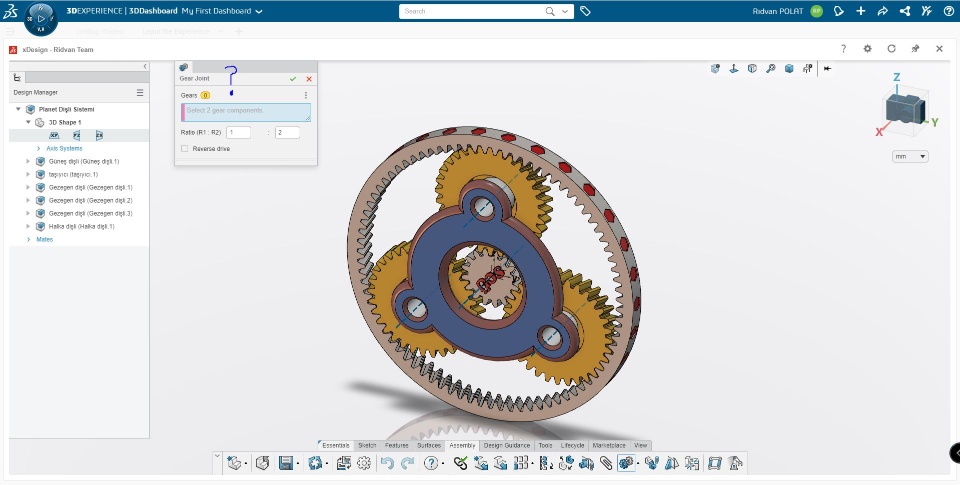Switch to the Sketch tab
The image size is (960, 485).
(x=367, y=445)
